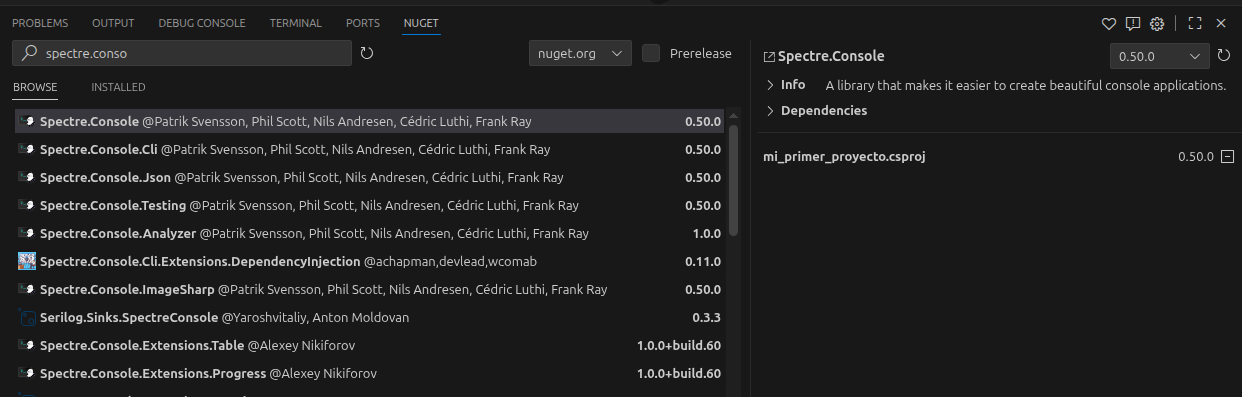Click the Spectre.Console.Json package icon

[27, 178]
